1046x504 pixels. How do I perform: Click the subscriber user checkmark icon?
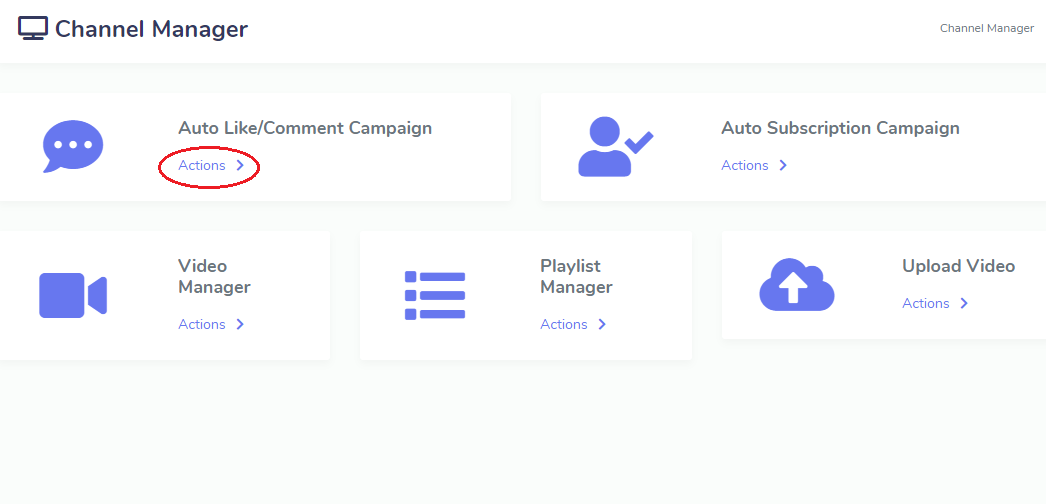pos(616,147)
